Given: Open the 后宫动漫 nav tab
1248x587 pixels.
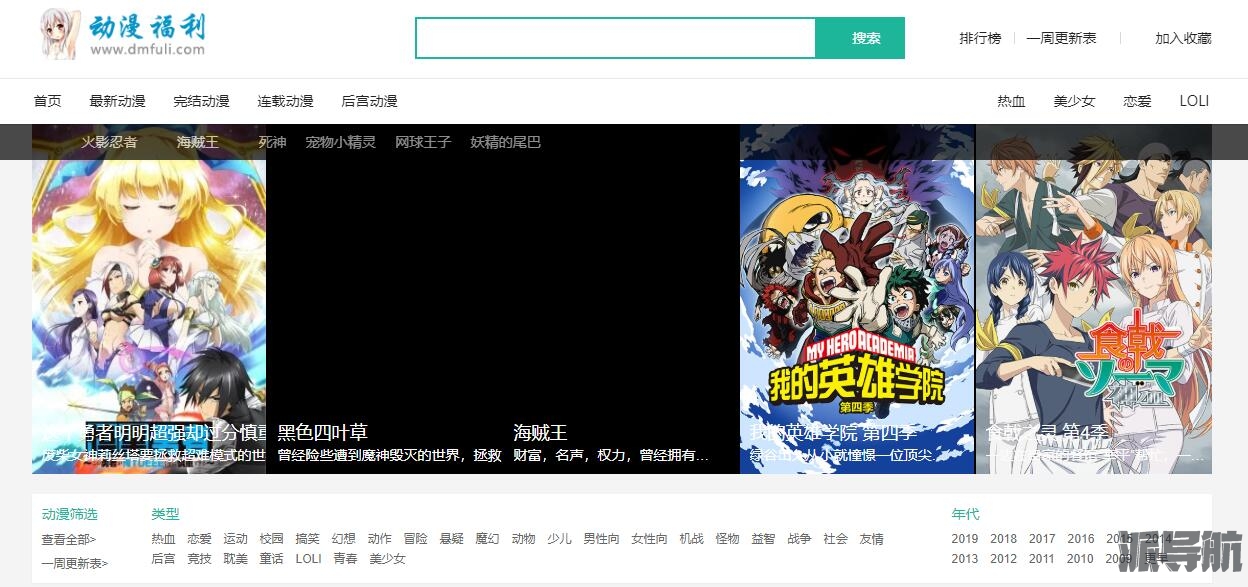Looking at the screenshot, I should click(369, 101).
